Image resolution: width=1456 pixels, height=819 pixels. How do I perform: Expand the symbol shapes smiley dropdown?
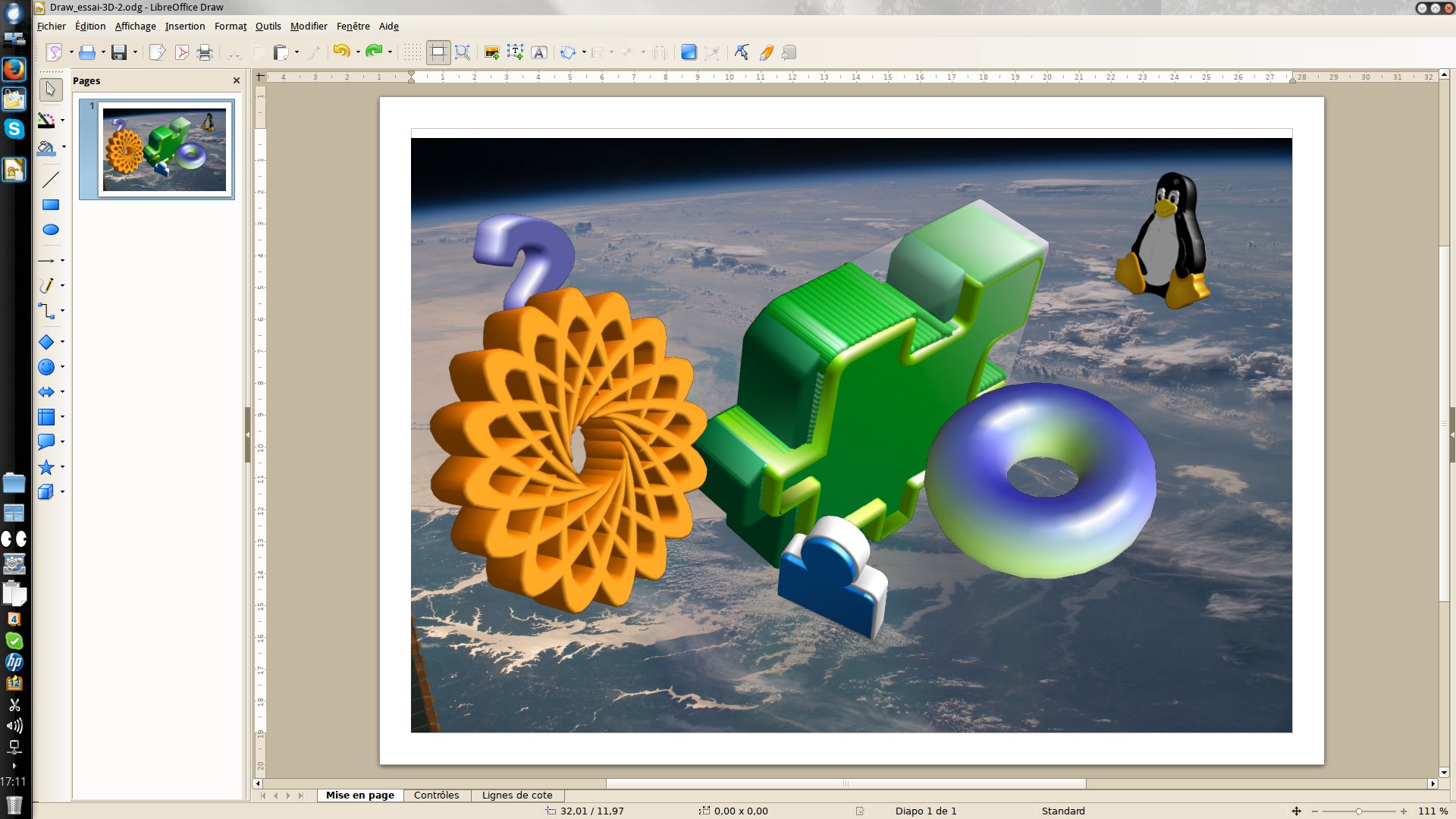click(x=63, y=367)
